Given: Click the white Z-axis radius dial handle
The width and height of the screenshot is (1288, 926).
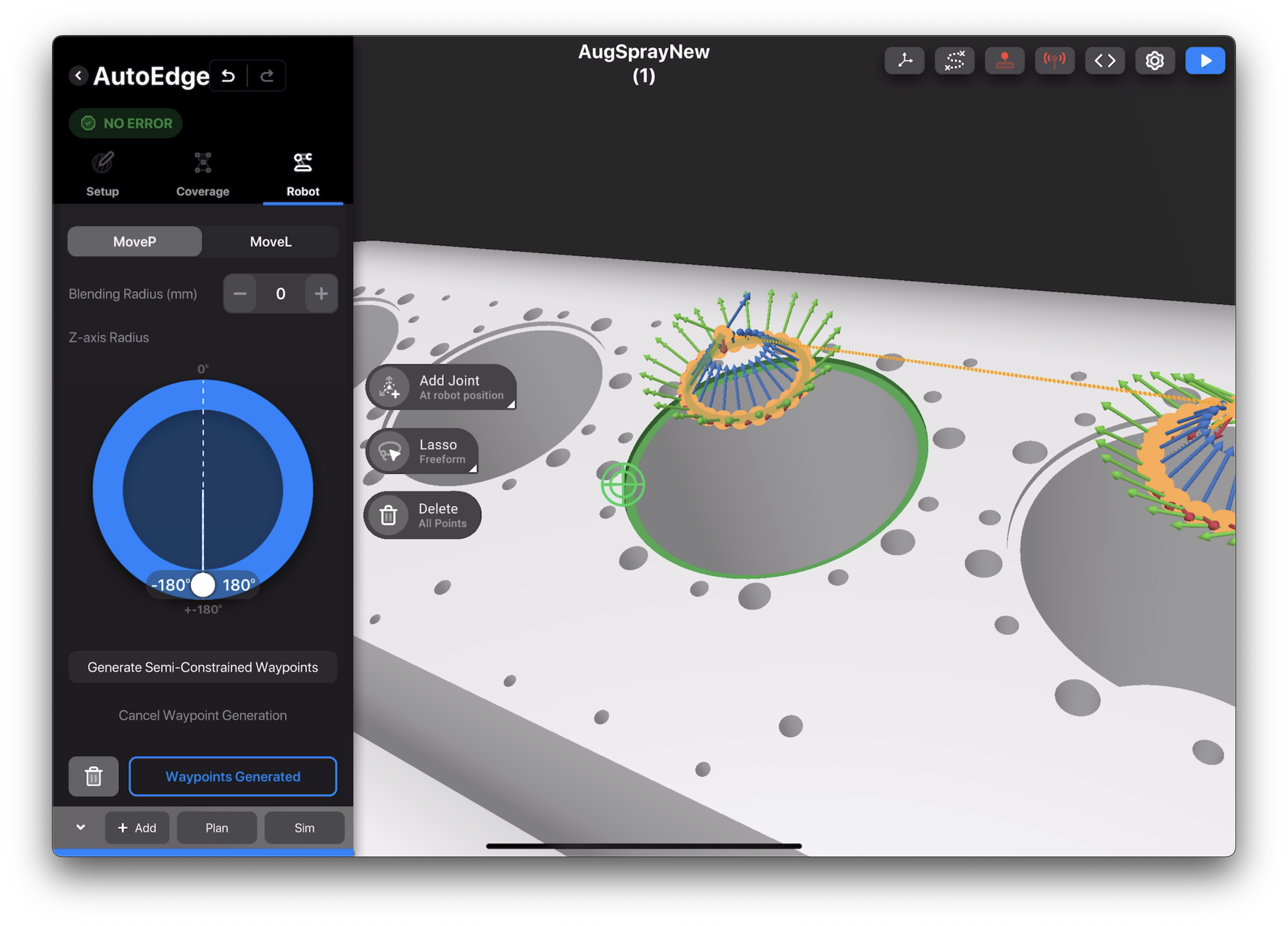Looking at the screenshot, I should [203, 585].
